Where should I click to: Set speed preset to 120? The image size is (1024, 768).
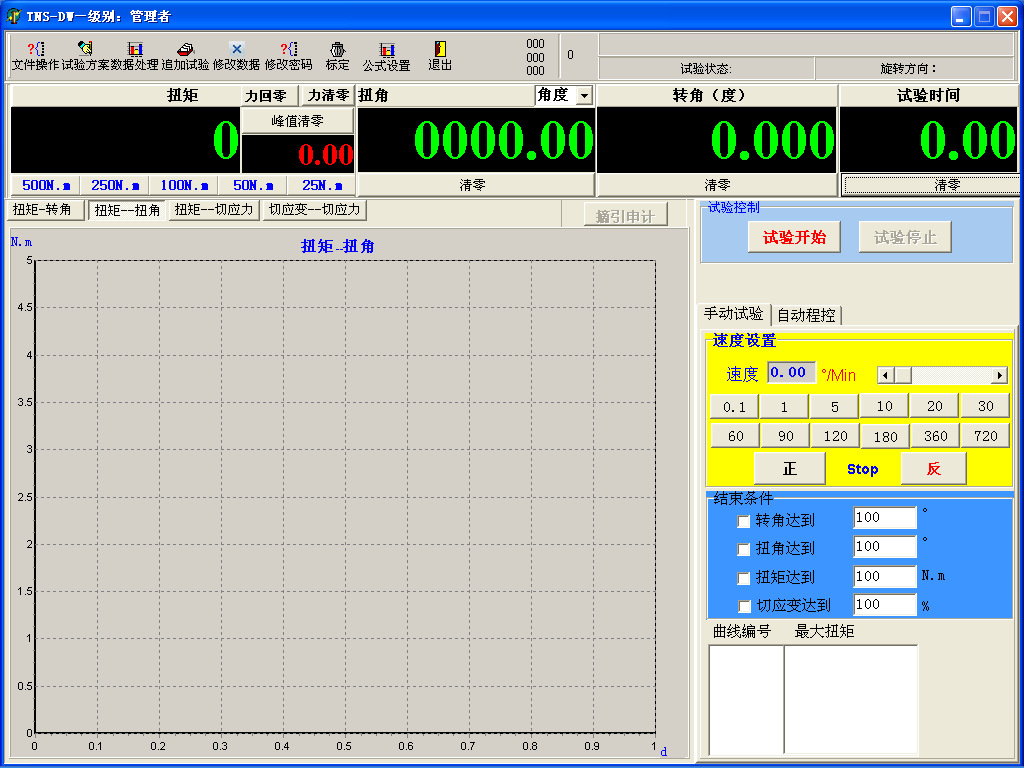835,436
